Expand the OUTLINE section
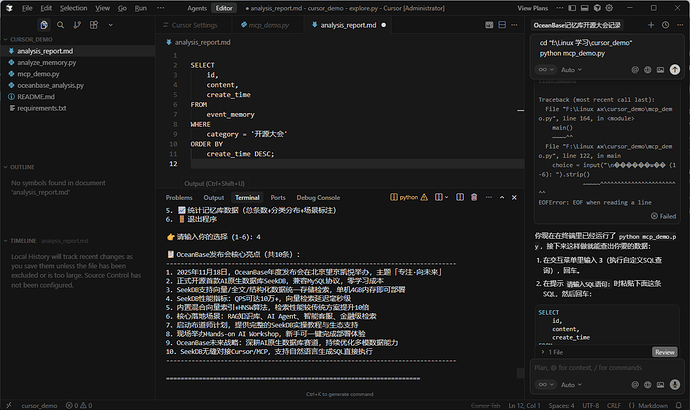The image size is (690, 410). [21, 167]
